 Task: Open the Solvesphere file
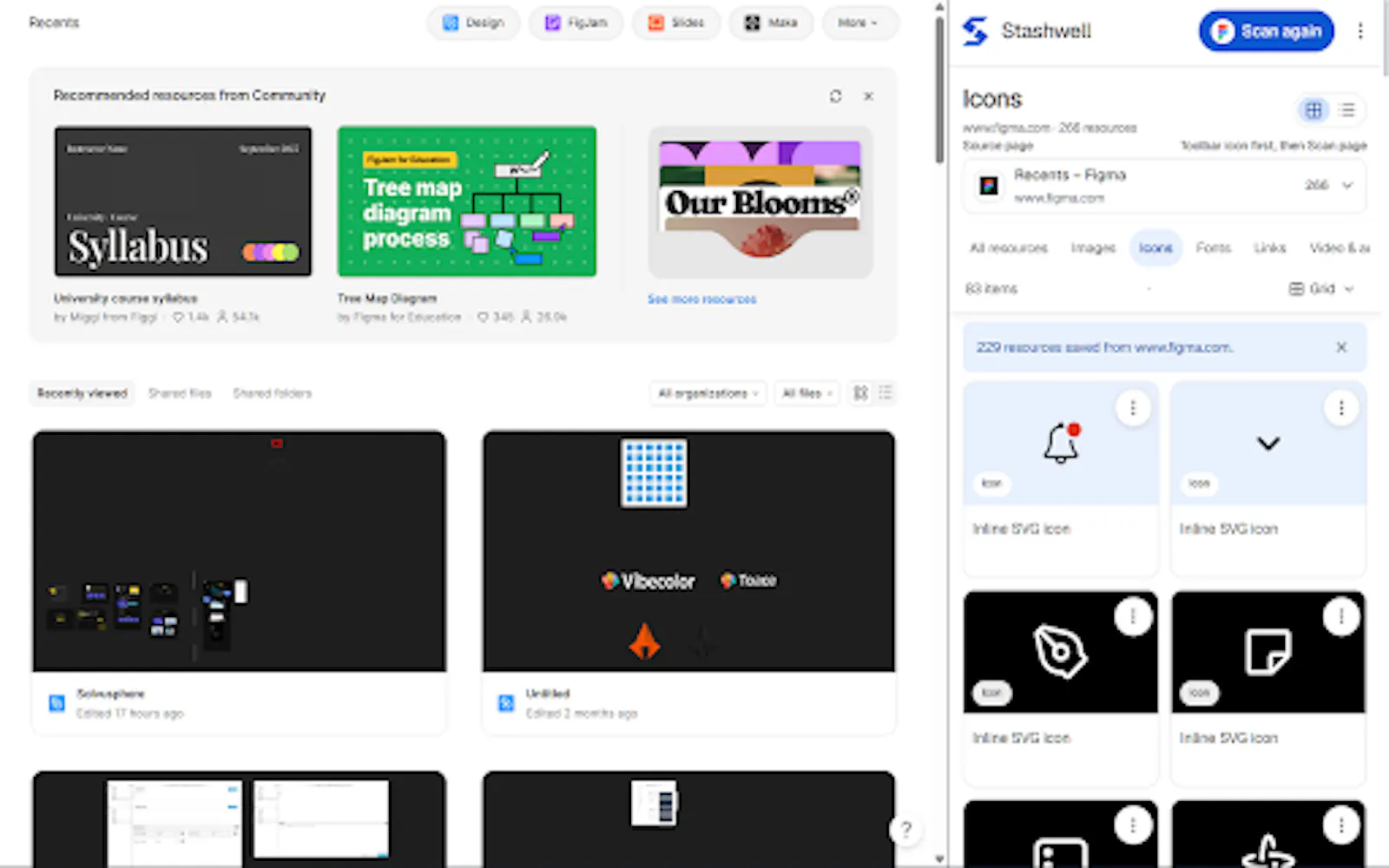pyautogui.click(x=240, y=582)
